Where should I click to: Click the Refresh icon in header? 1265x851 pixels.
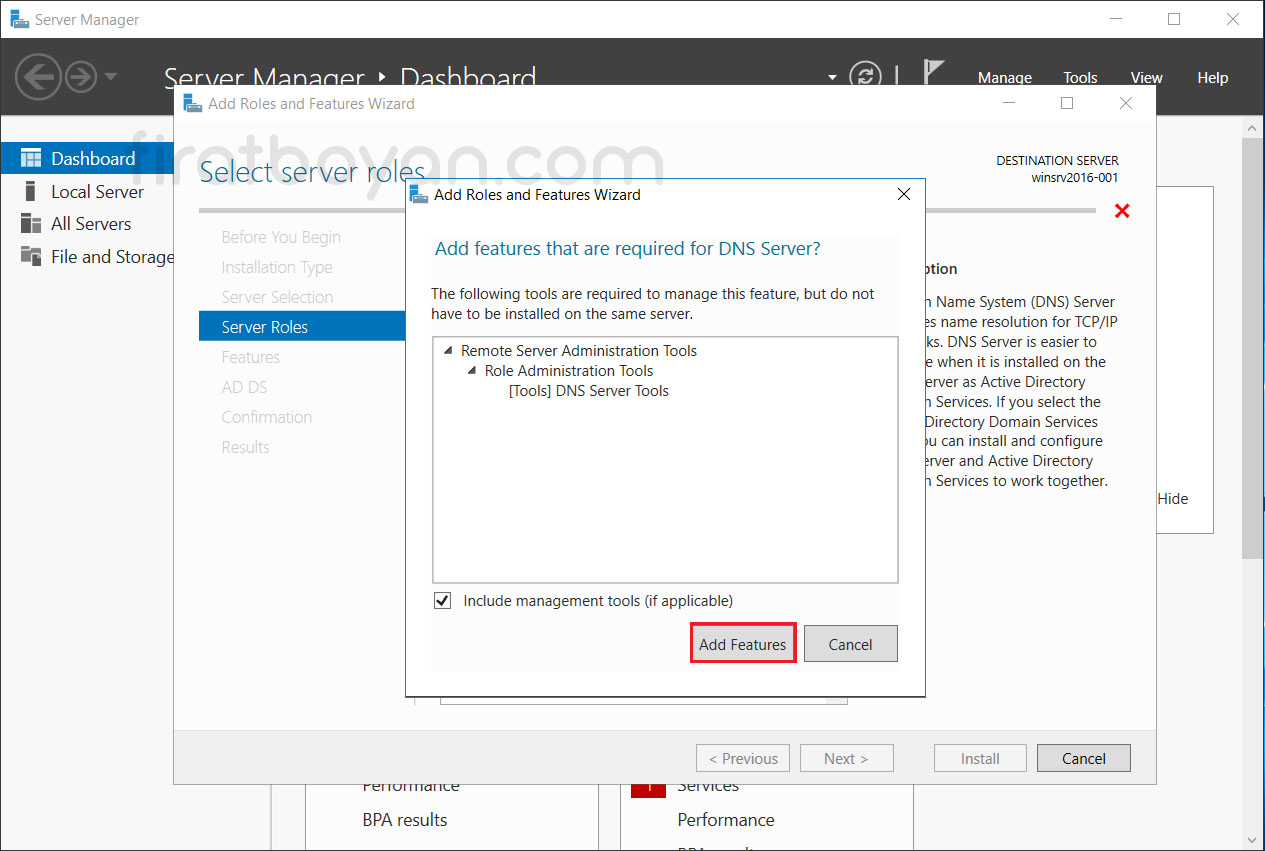(x=866, y=76)
